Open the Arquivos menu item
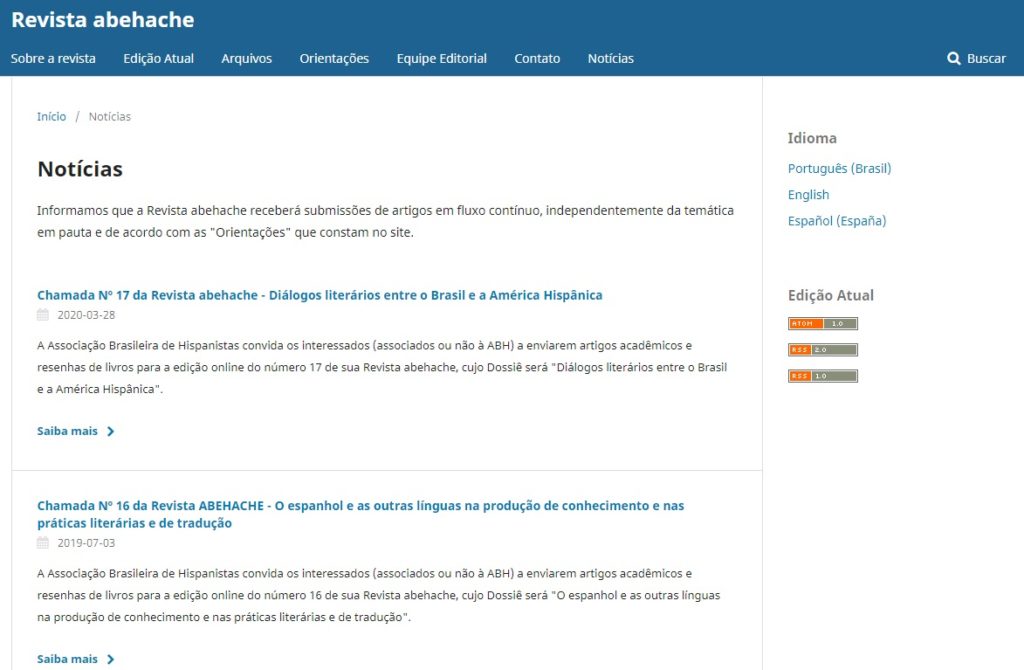 point(246,59)
